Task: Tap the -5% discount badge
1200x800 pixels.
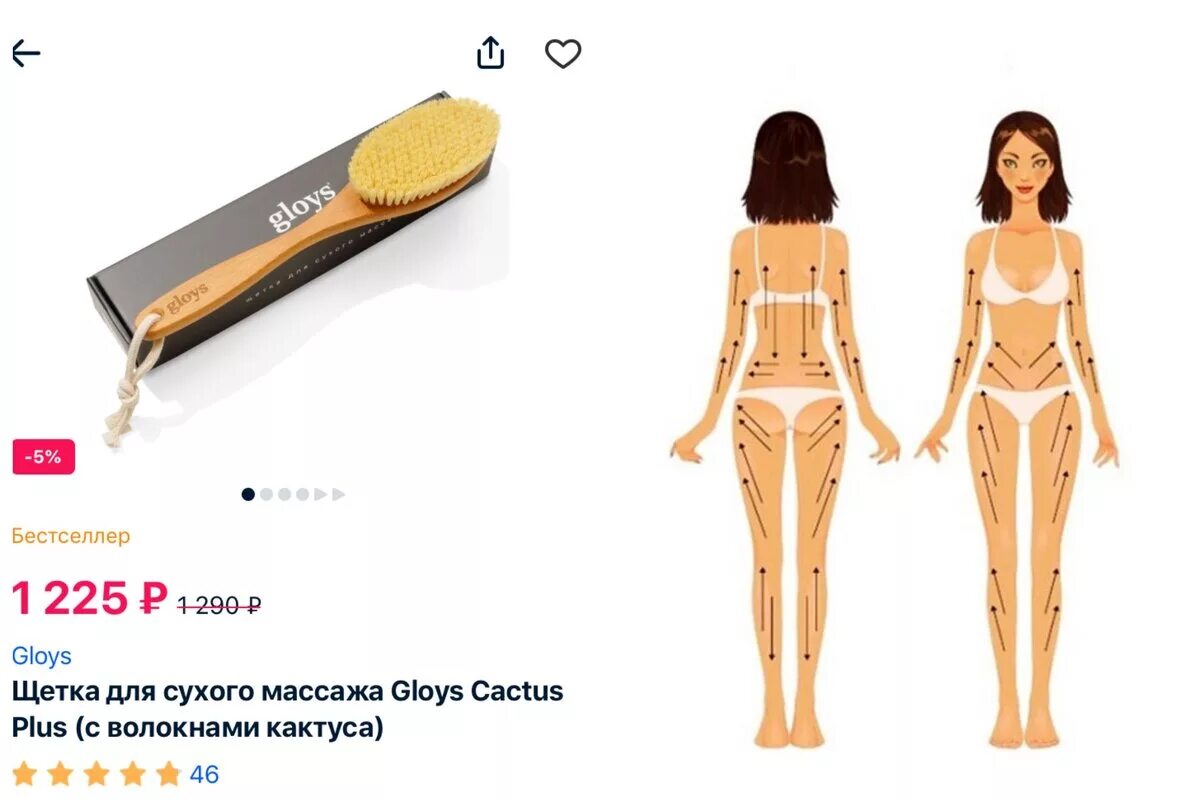Action: point(44,457)
